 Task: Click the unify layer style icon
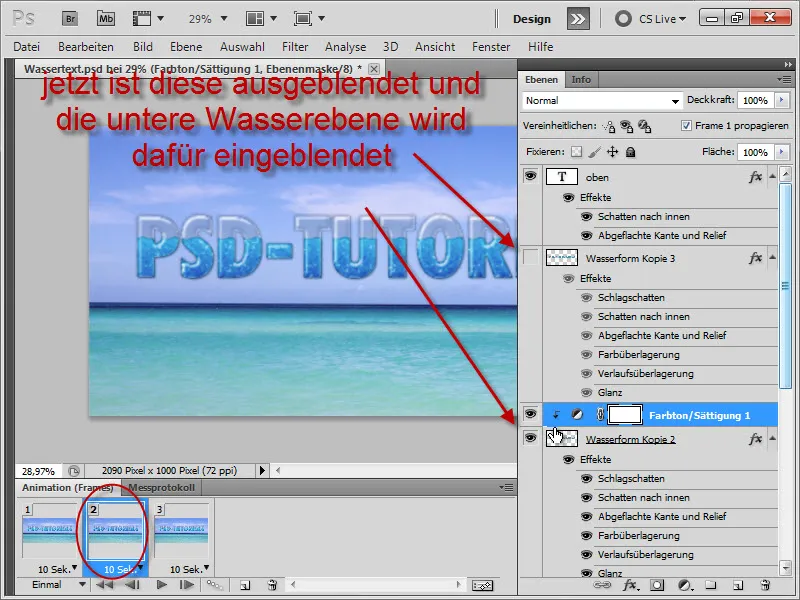(x=644, y=126)
